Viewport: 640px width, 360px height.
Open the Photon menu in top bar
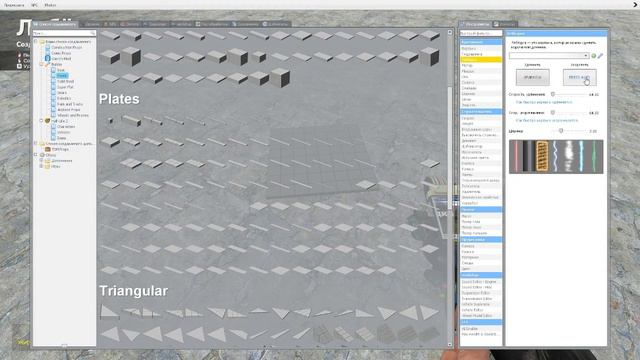click(50, 5)
